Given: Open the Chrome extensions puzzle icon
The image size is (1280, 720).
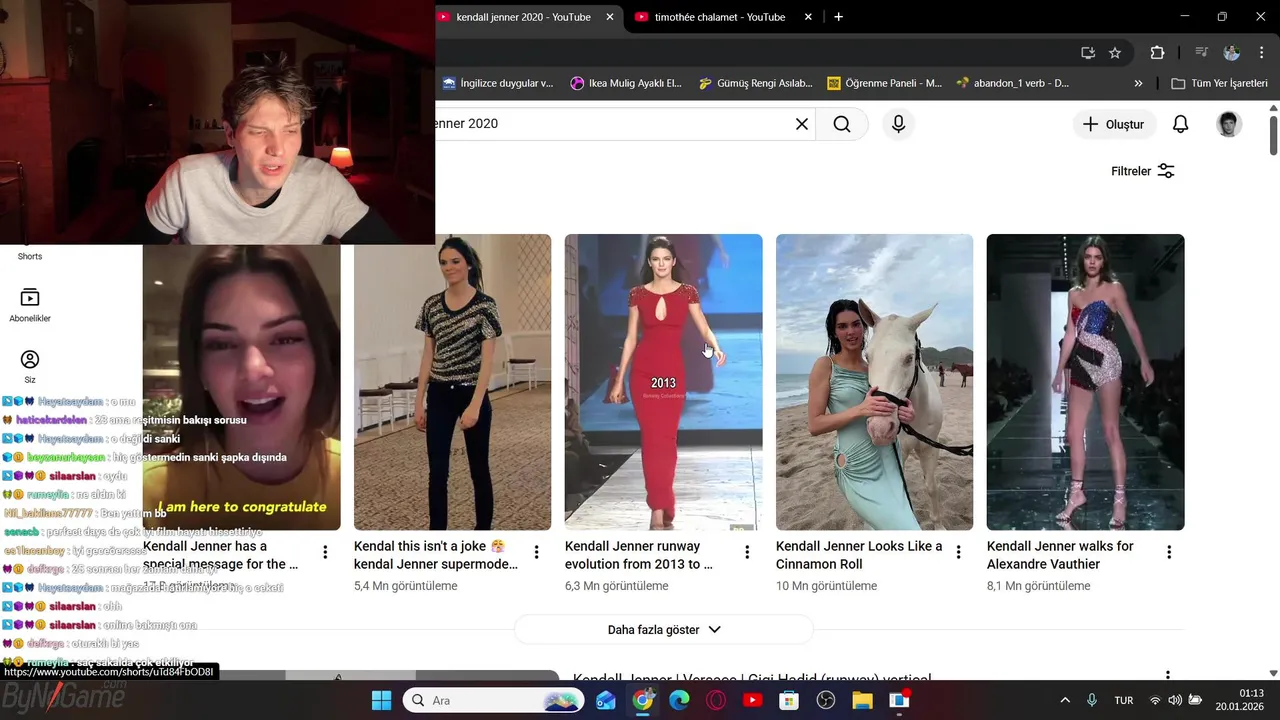Looking at the screenshot, I should click(1157, 53).
